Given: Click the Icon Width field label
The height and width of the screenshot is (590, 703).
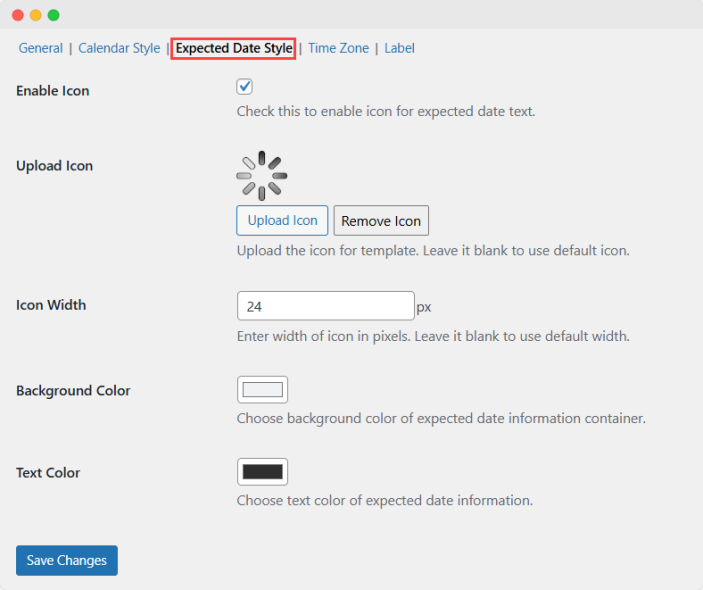Looking at the screenshot, I should [x=51, y=305].
